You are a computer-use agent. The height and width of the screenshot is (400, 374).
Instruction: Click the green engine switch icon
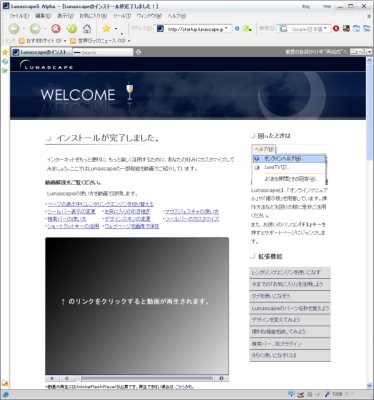click(x=247, y=29)
